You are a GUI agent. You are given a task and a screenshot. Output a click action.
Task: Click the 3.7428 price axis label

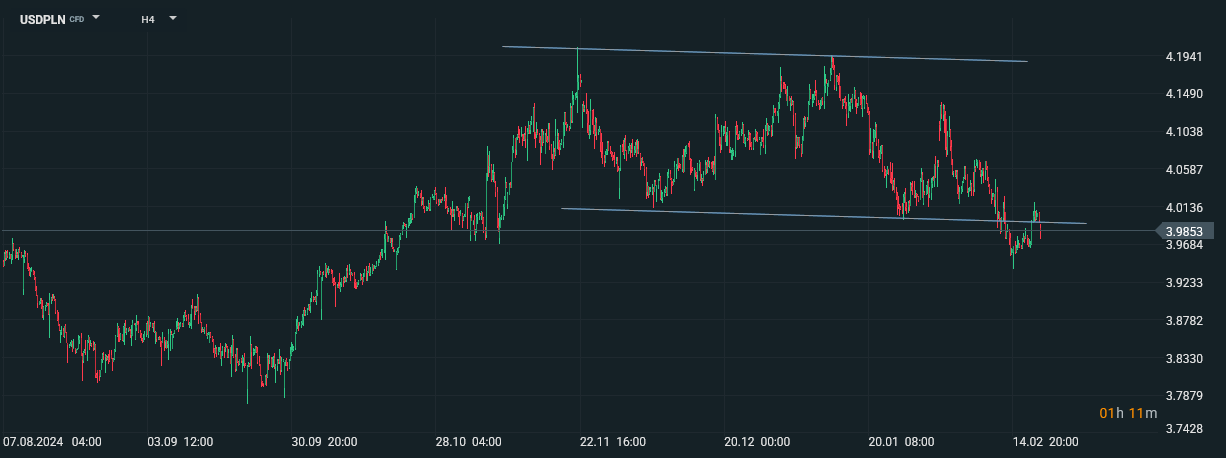coord(1183,429)
